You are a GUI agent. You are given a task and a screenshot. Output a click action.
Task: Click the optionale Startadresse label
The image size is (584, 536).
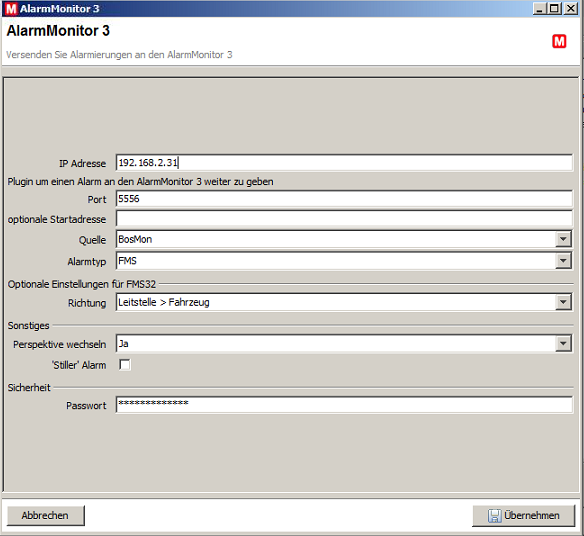click(57, 219)
